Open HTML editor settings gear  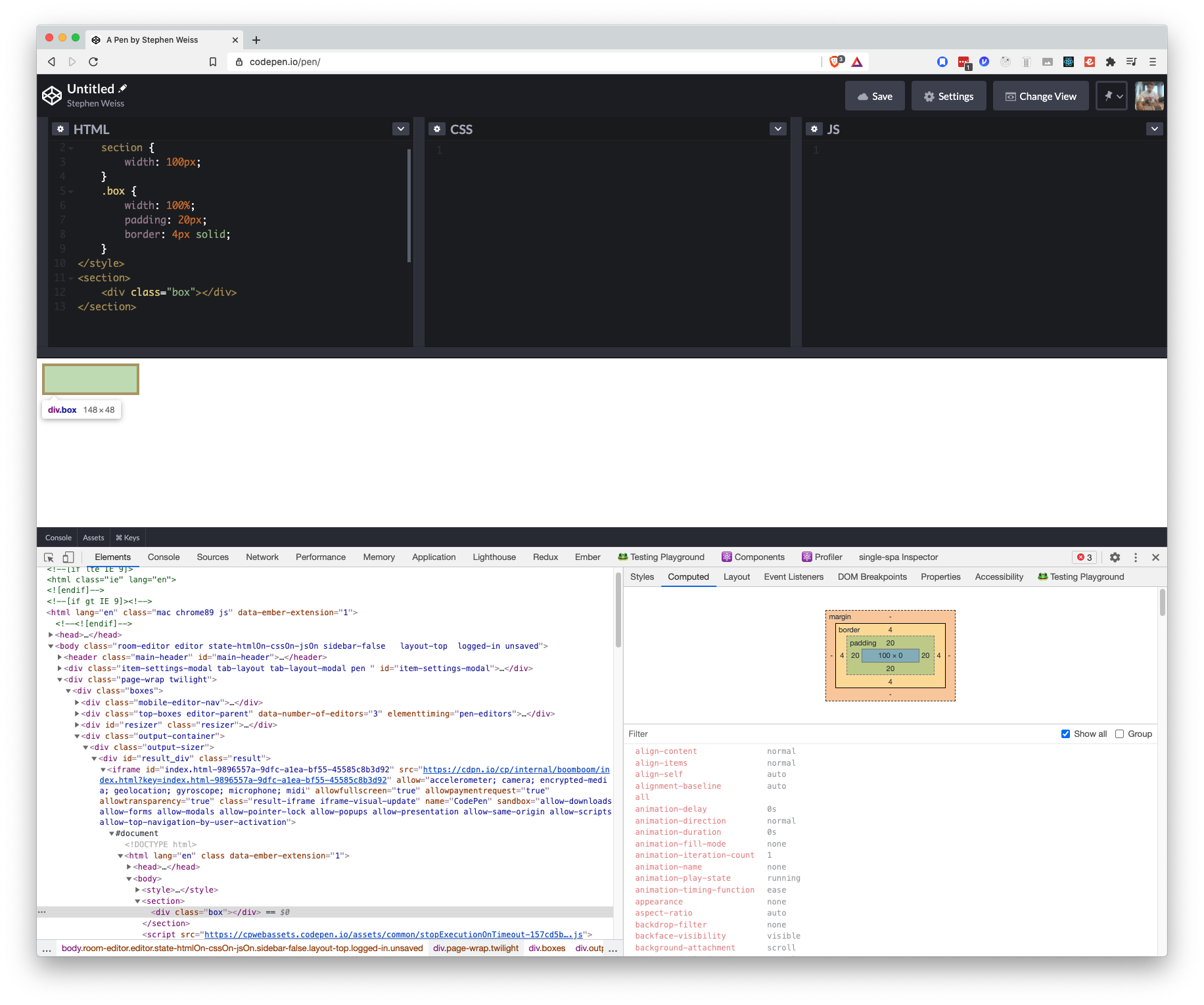(60, 129)
